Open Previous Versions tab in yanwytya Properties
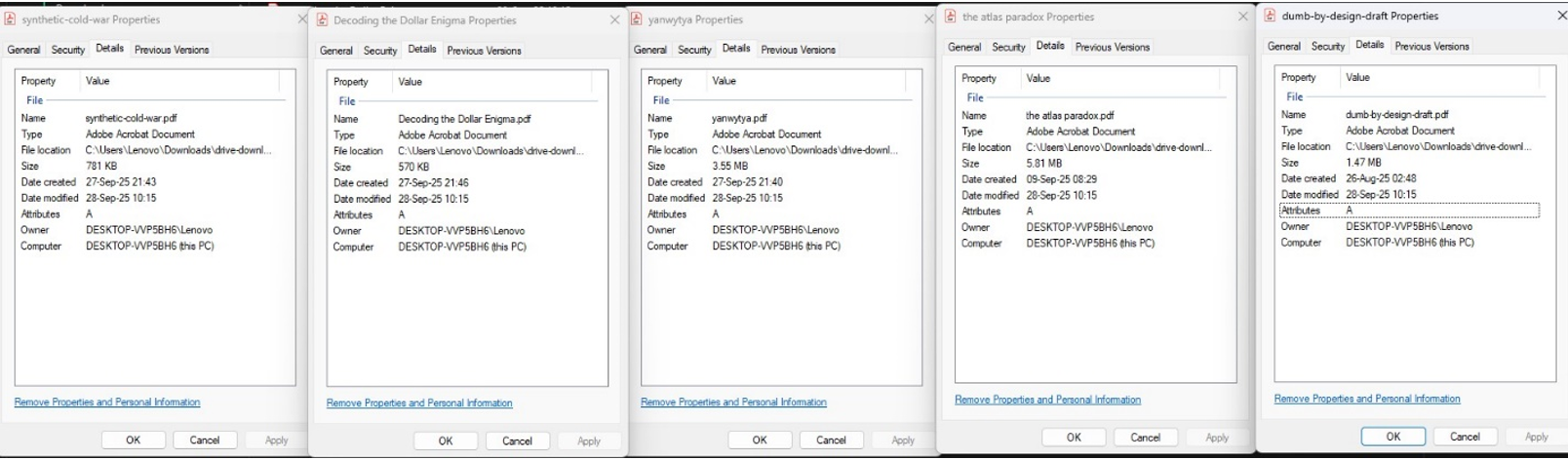The height and width of the screenshot is (460, 1568). (798, 50)
